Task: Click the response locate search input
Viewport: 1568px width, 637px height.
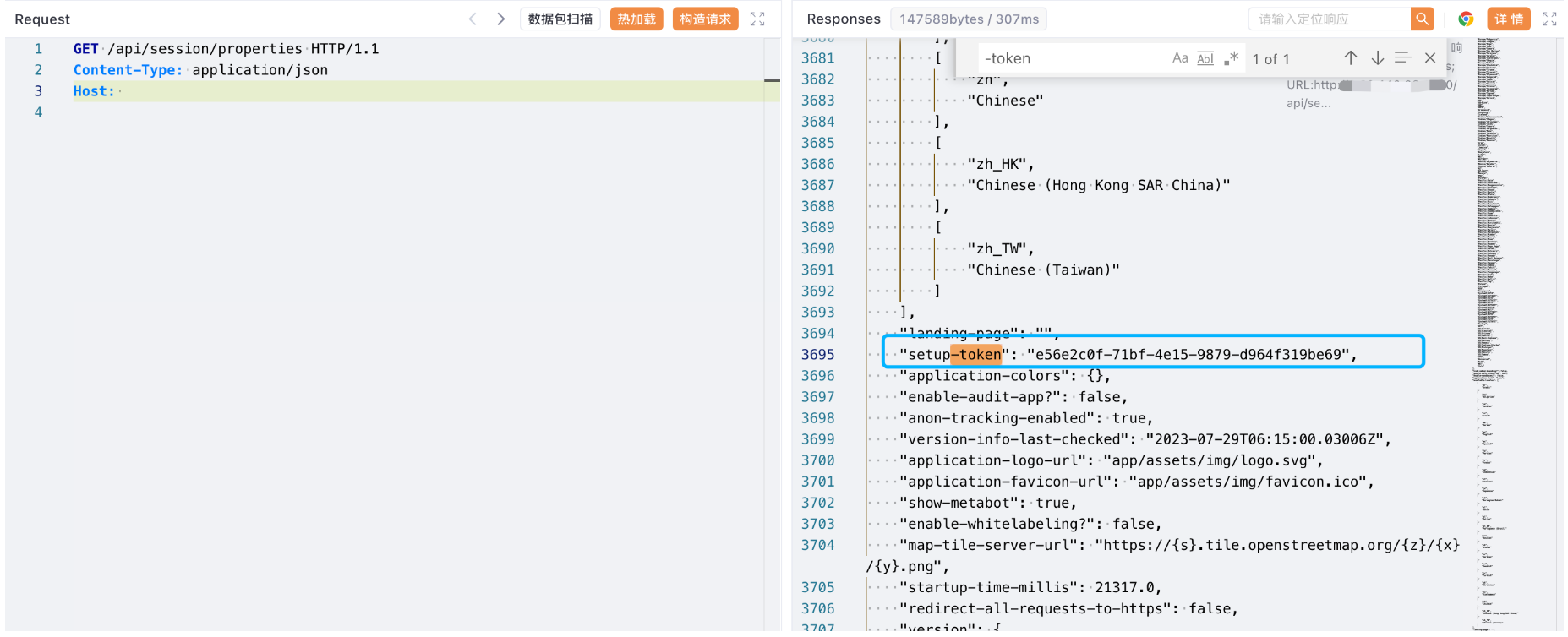Action: (1329, 19)
